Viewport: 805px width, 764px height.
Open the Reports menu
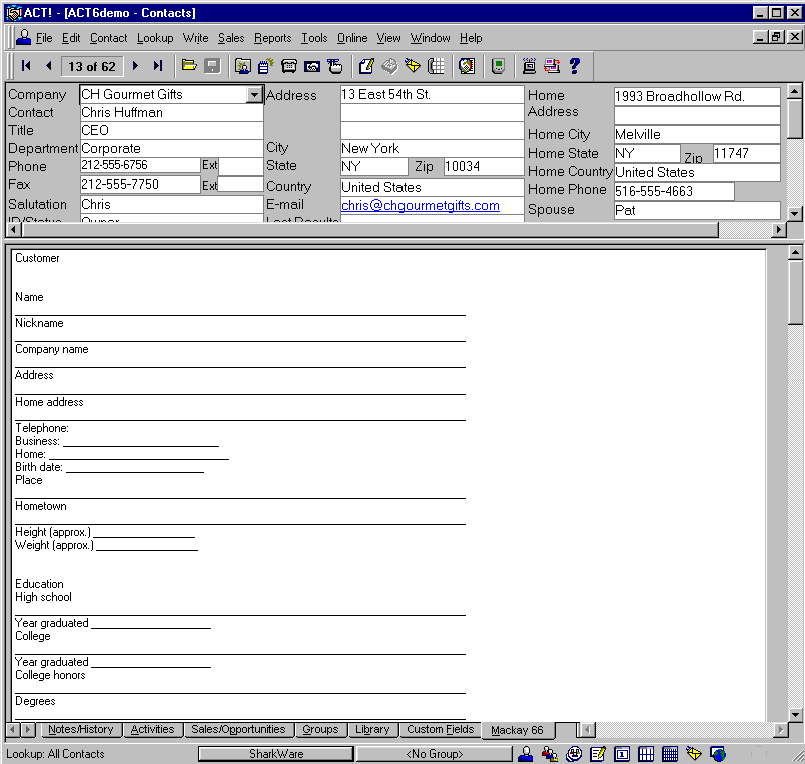[x=273, y=38]
